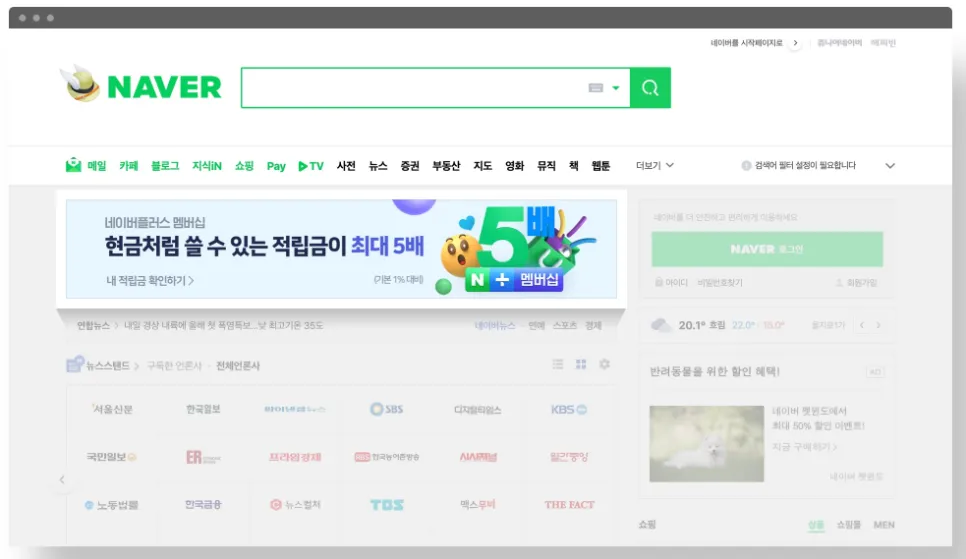Open the 연합뉴스 headline source link
Viewport: 966px width, 559px height.
[x=93, y=325]
